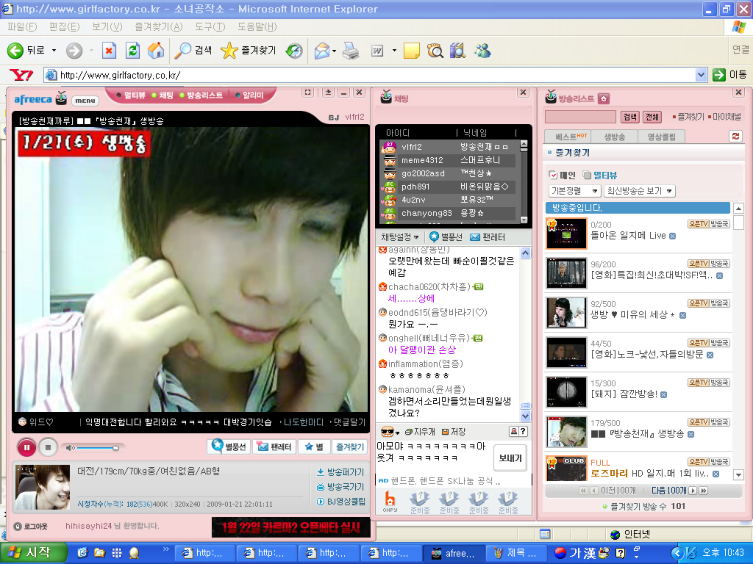Image resolution: width=753 pixels, height=564 pixels.
Task: Click the 별풍선 balloon gift button
Action: 229,446
